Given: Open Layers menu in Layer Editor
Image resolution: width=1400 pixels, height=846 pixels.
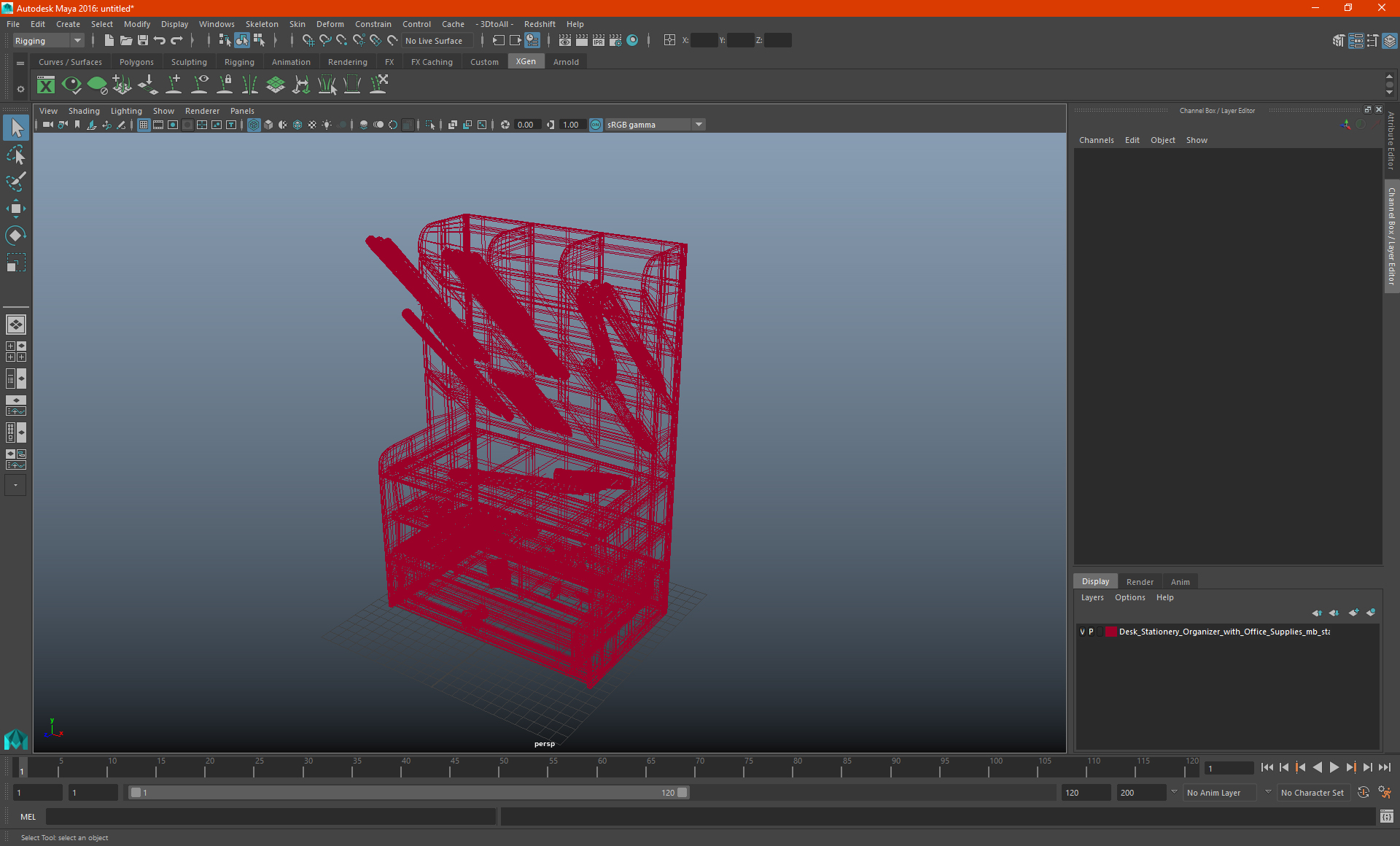Looking at the screenshot, I should point(1092,597).
